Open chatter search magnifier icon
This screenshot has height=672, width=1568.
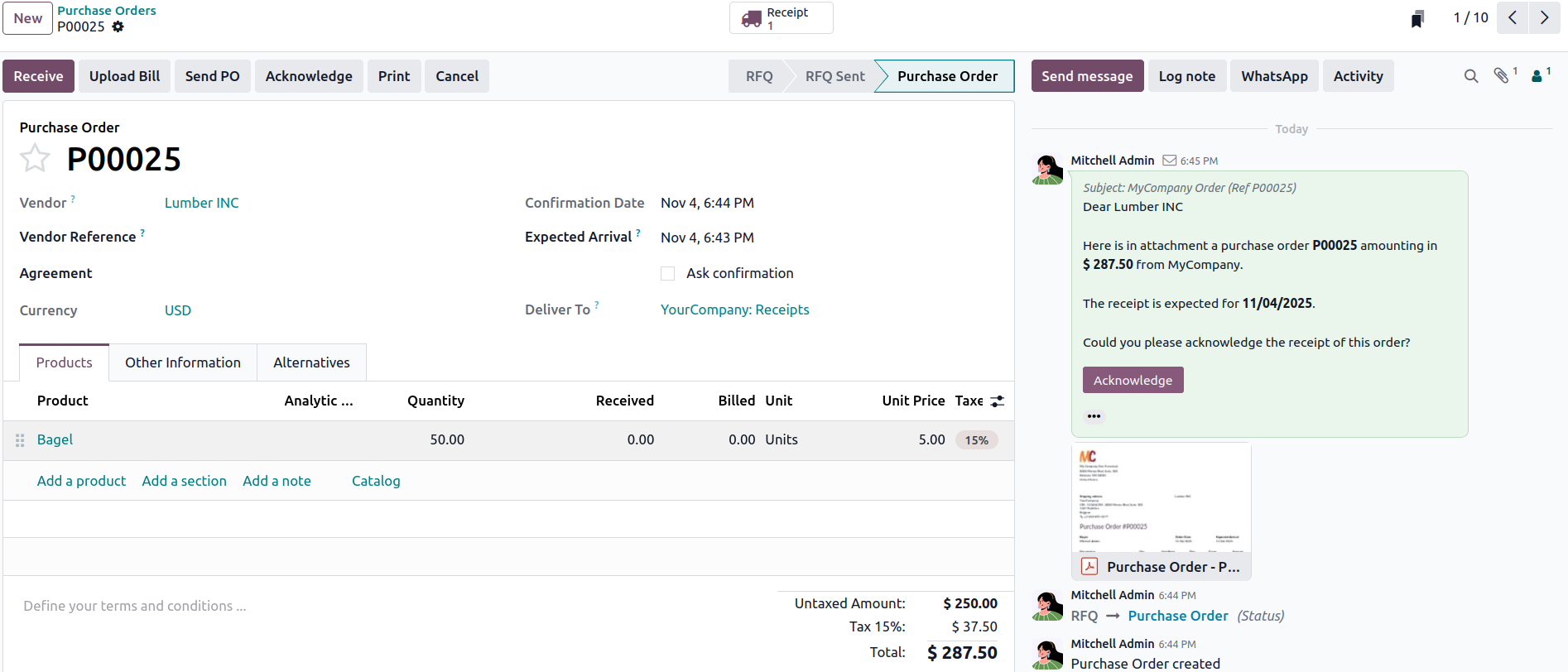1470,76
